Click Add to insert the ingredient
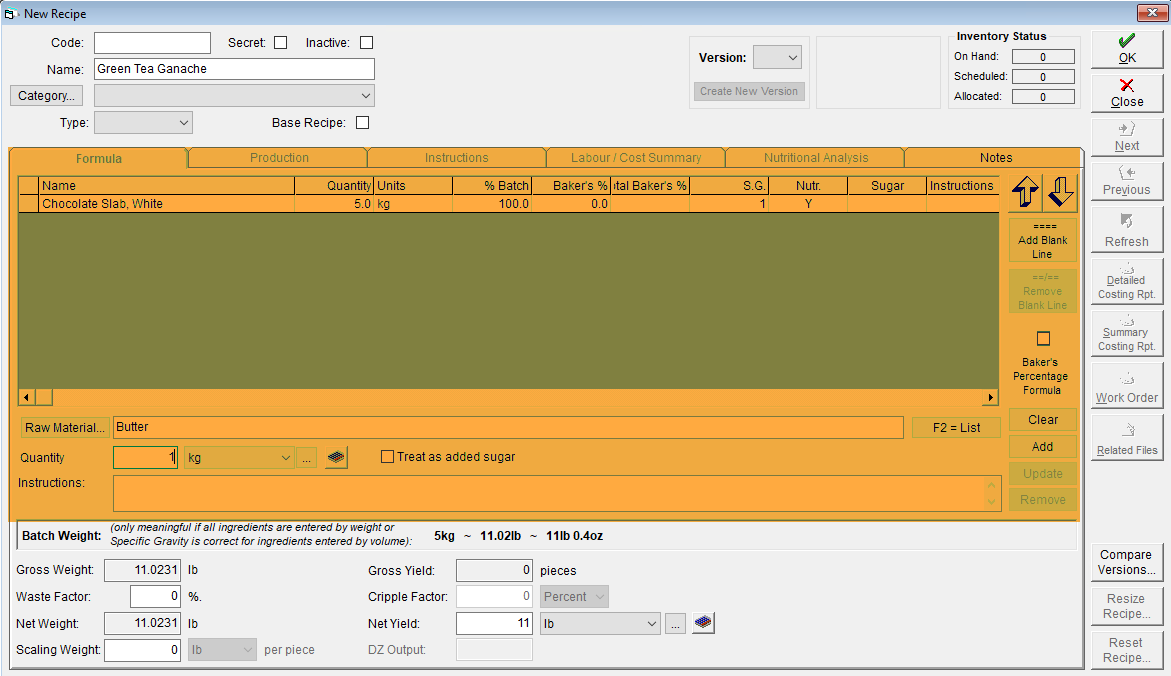The height and width of the screenshot is (676, 1171). pyautogui.click(x=1043, y=447)
